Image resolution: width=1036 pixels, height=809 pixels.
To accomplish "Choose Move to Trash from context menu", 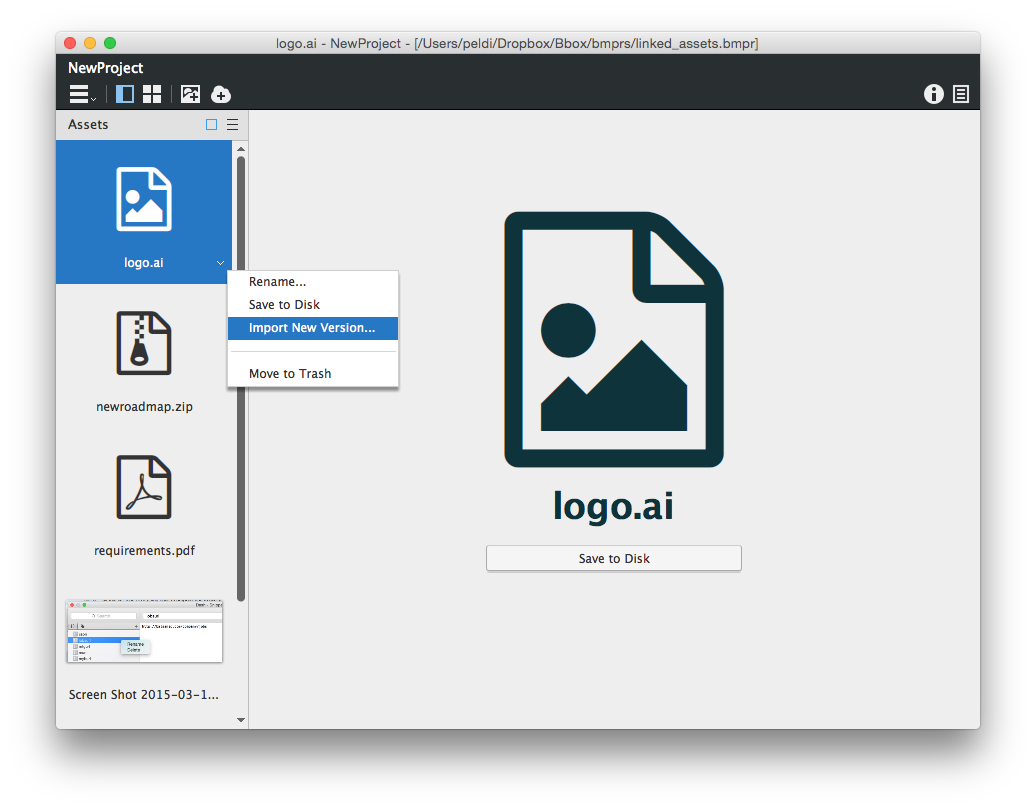I will [x=290, y=374].
